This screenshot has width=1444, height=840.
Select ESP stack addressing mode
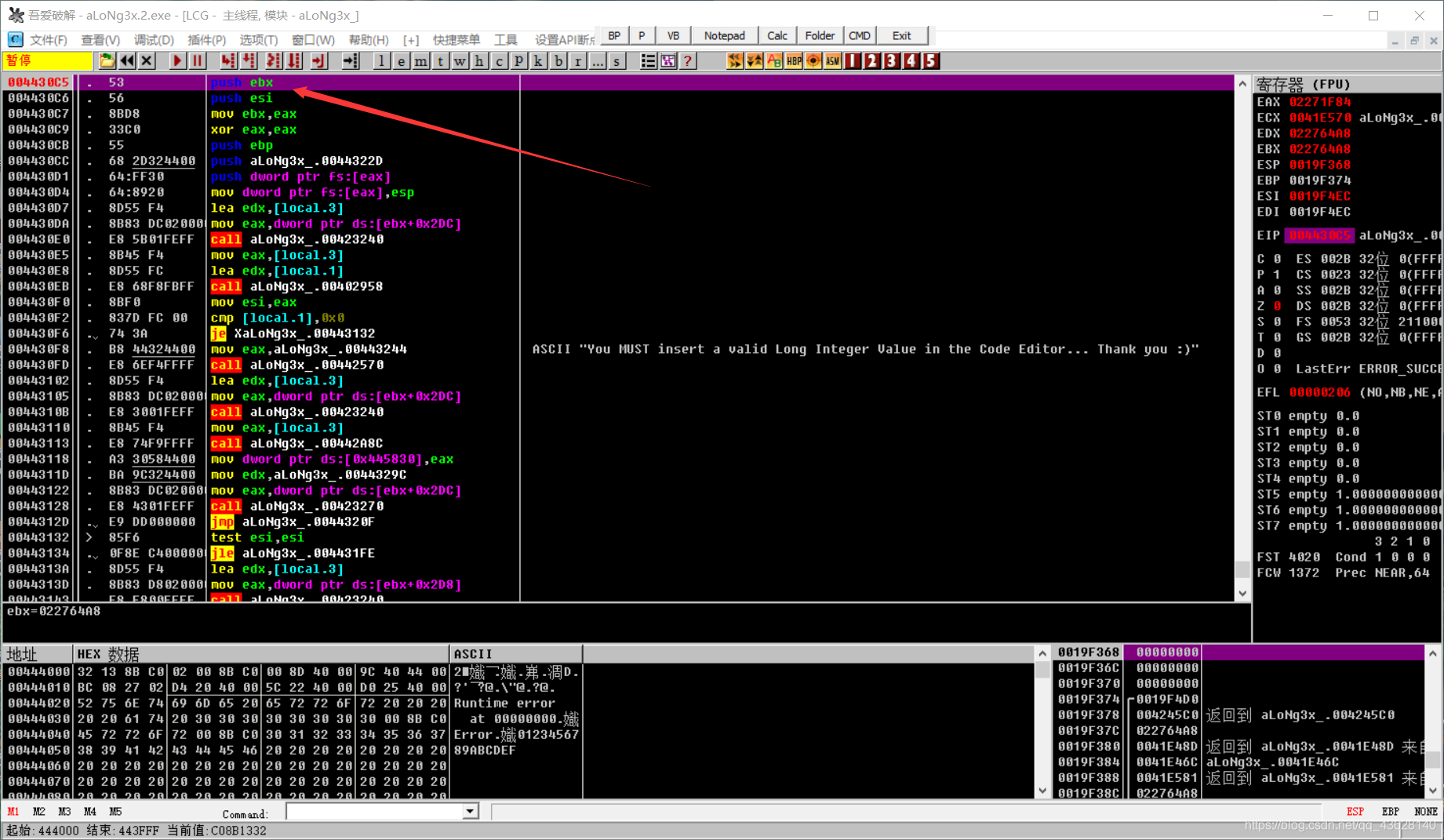tap(1355, 812)
